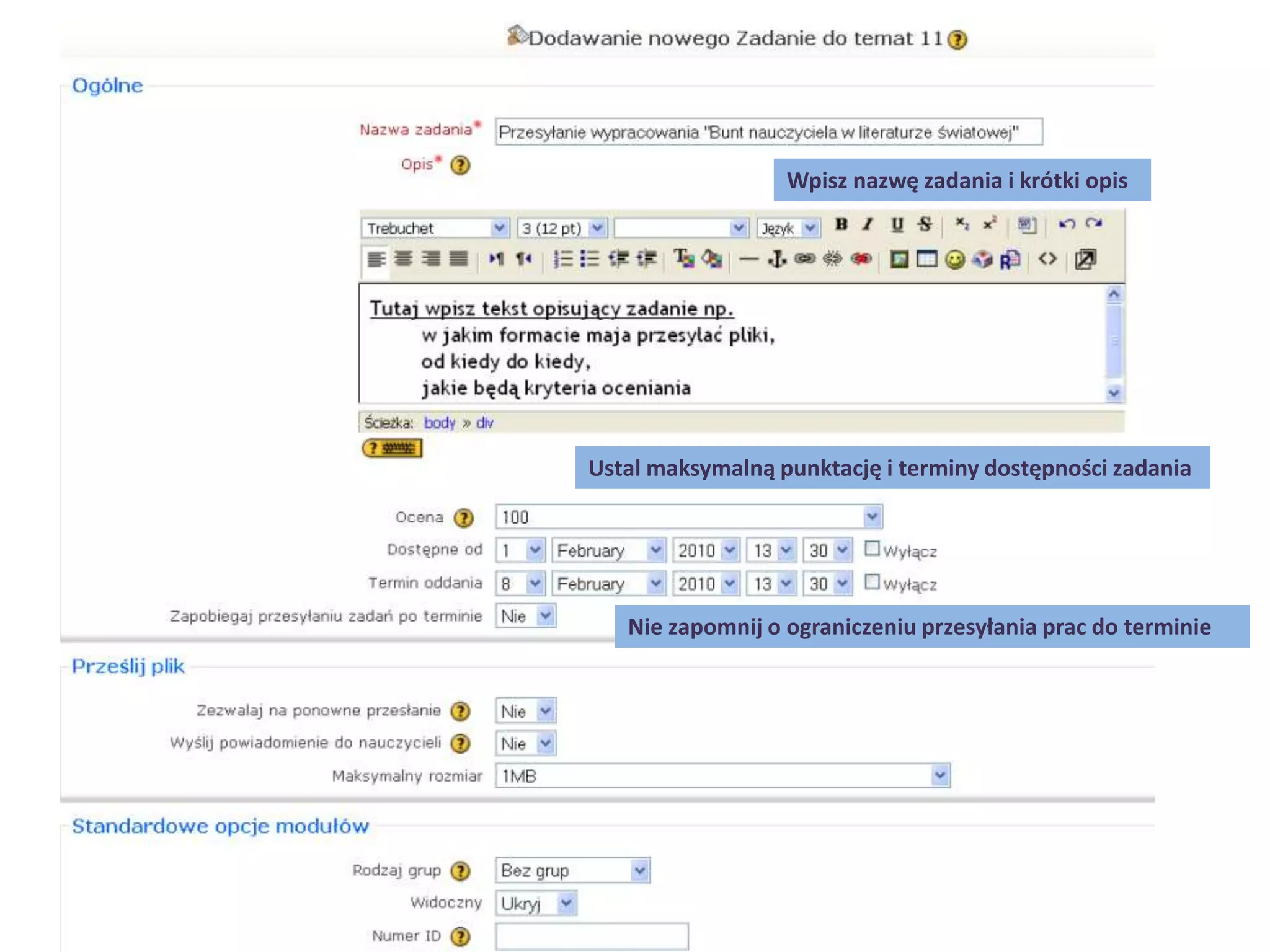This screenshot has height=952, width=1270.
Task: Expand the Maksymalny rozmiar dropdown
Action: coord(940,775)
